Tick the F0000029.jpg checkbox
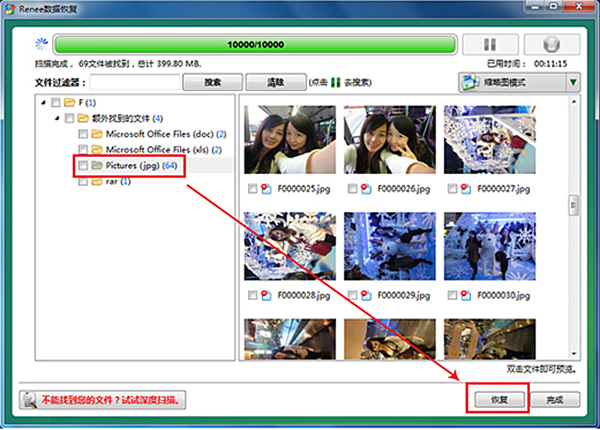The image size is (600, 430). click(352, 295)
